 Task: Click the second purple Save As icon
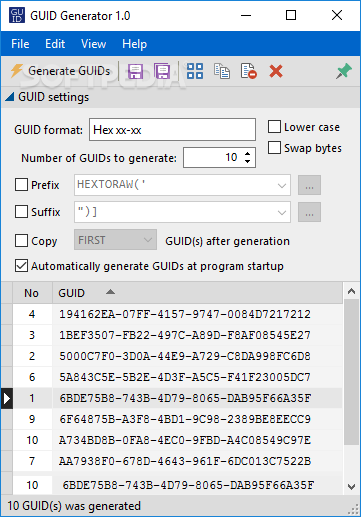click(162, 71)
